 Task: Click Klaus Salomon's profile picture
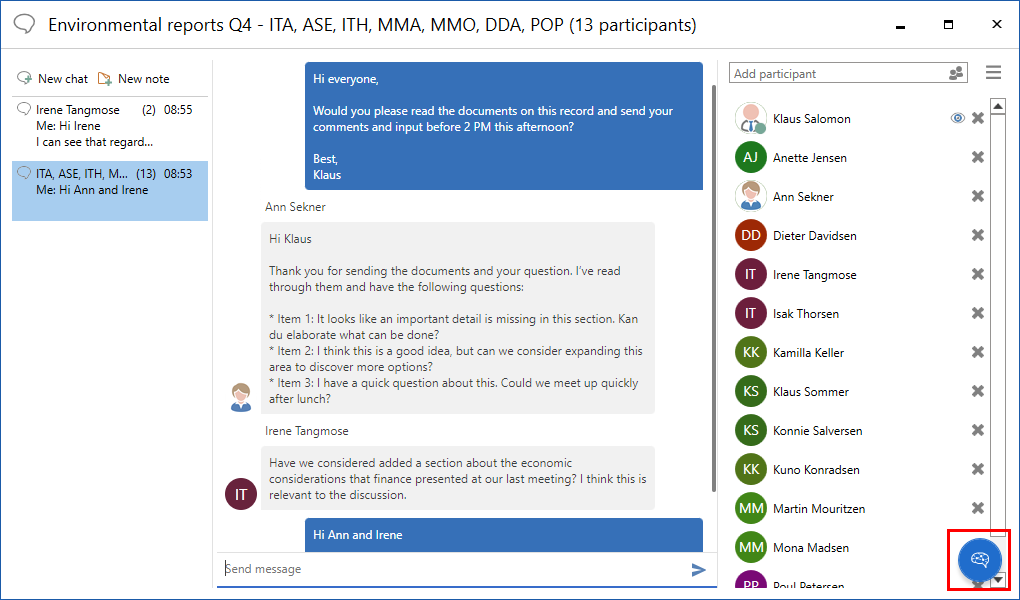pos(751,118)
